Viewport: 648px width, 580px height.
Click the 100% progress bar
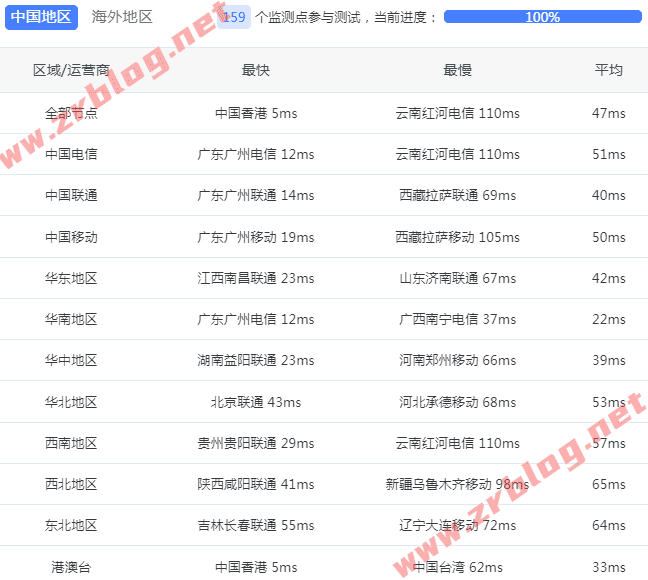pyautogui.click(x=542, y=17)
